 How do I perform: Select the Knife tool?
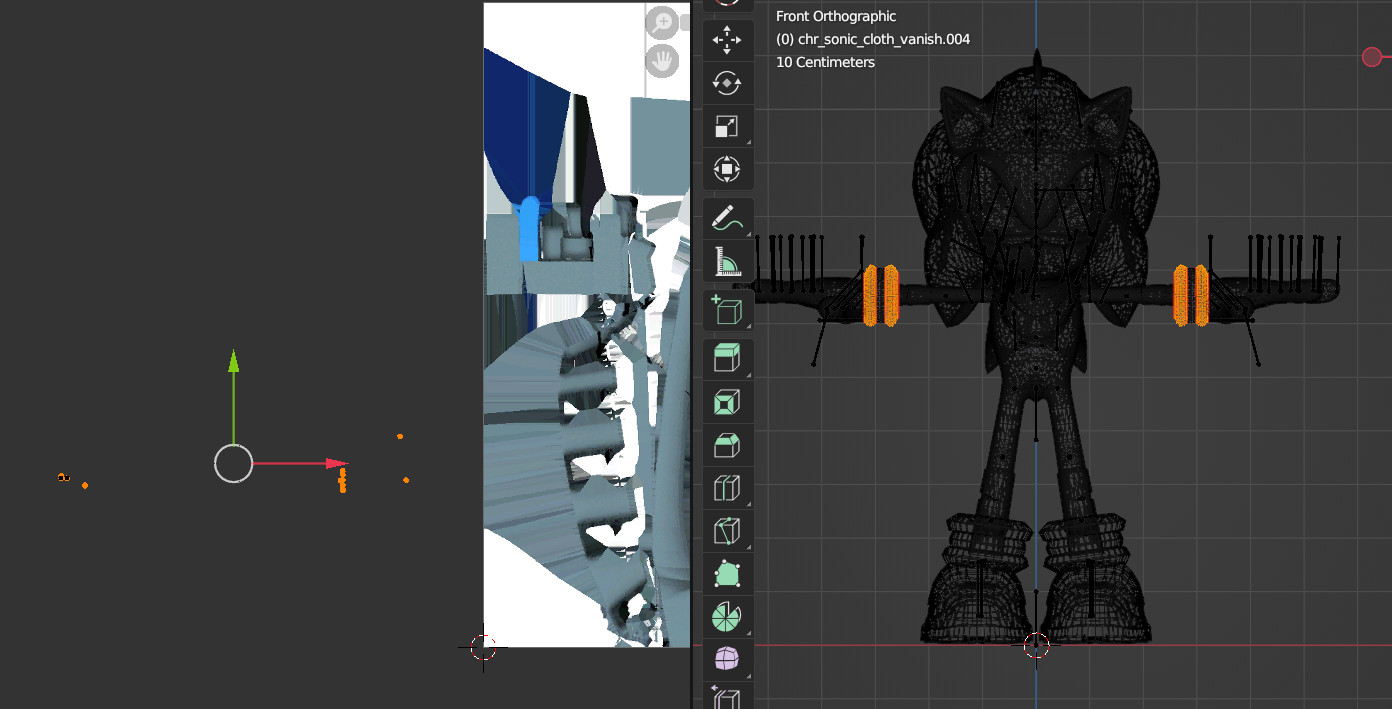(727, 530)
